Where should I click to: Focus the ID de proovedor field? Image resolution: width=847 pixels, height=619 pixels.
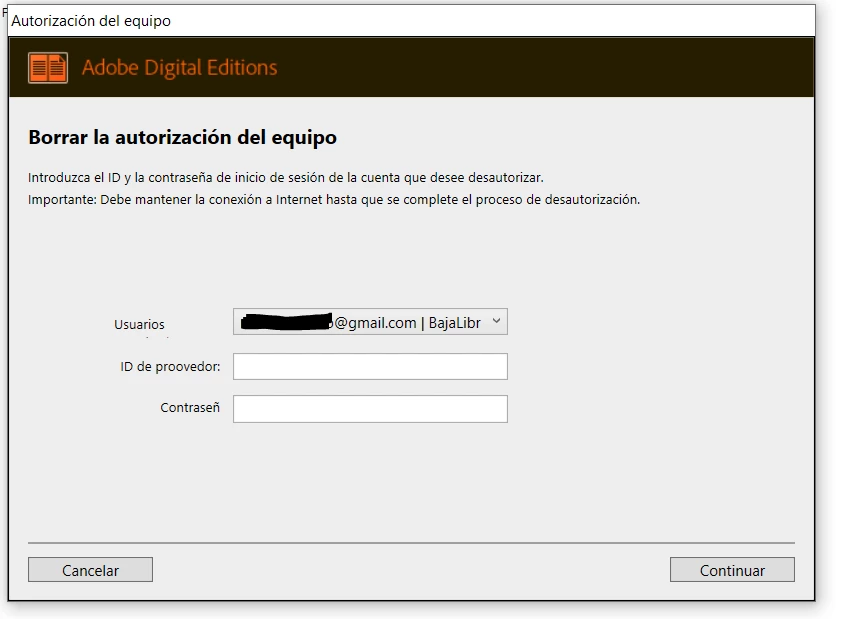(370, 366)
